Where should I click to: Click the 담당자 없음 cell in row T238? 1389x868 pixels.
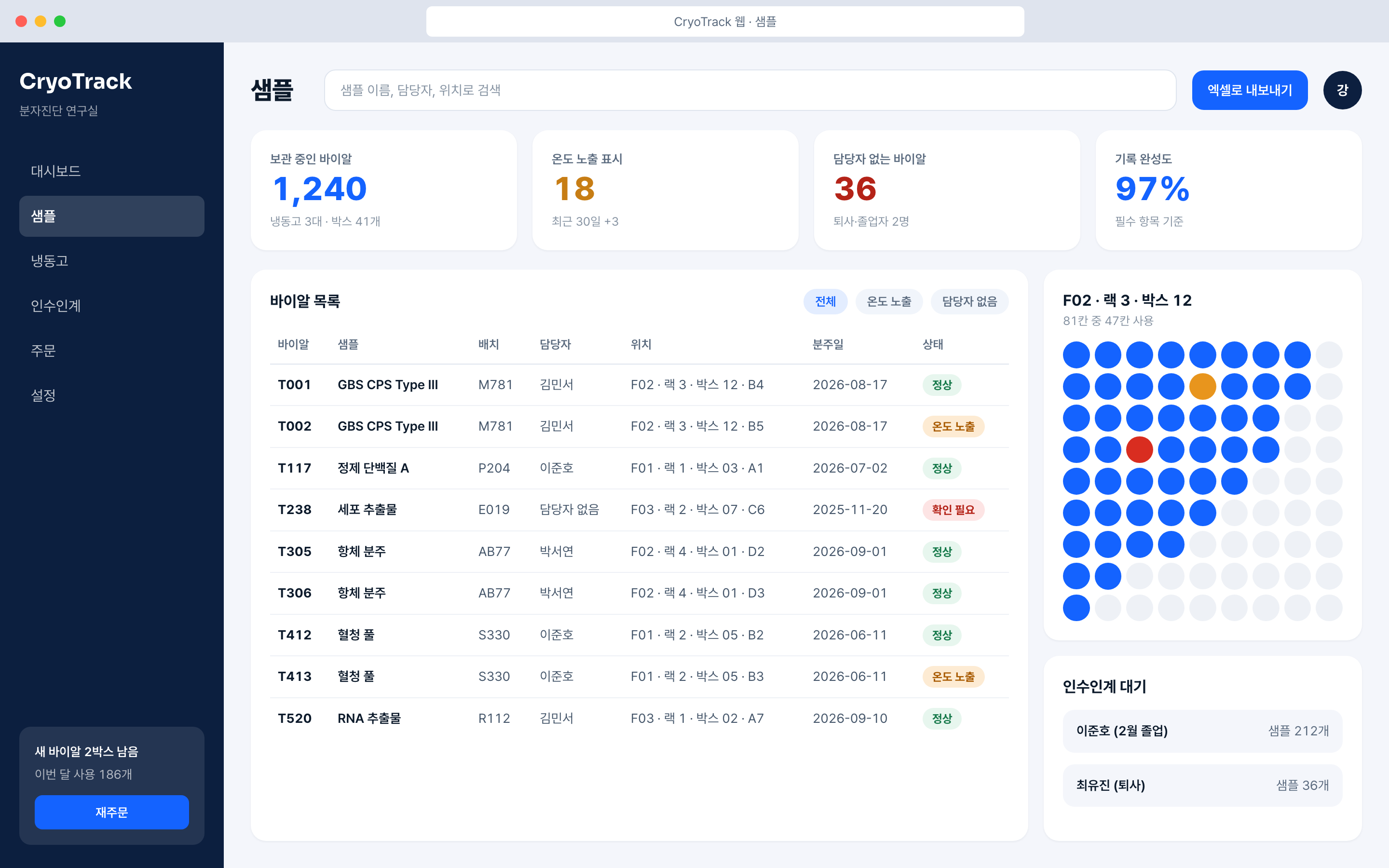point(569,510)
